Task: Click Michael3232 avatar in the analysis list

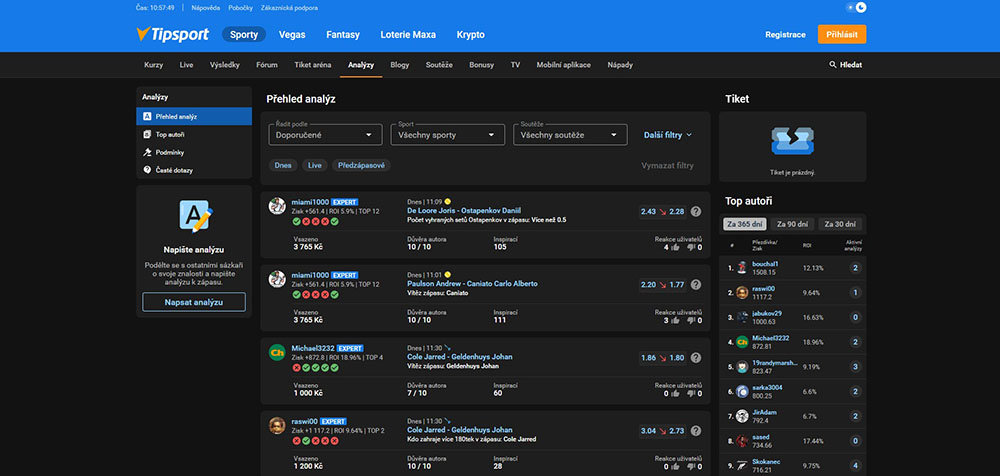Action: tap(277, 353)
